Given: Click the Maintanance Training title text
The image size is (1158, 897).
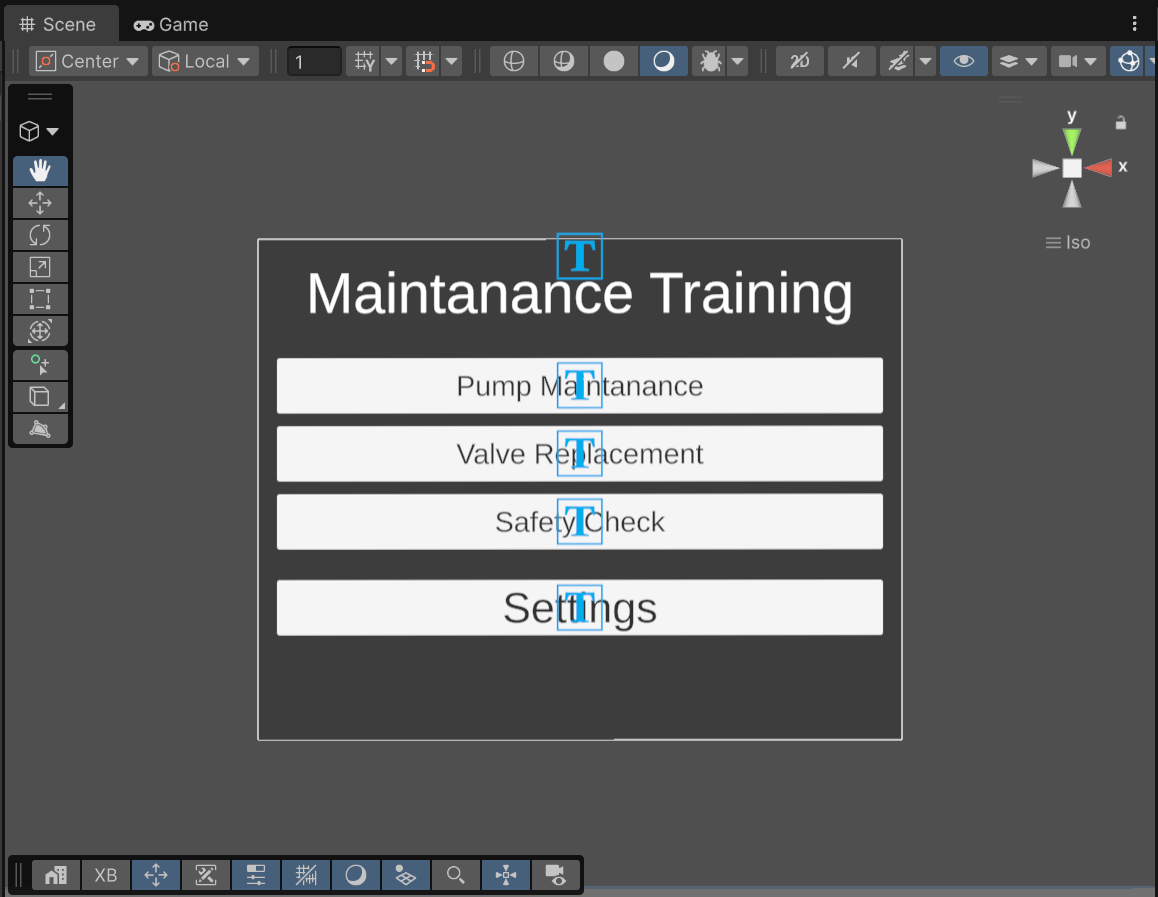Looking at the screenshot, I should (580, 294).
